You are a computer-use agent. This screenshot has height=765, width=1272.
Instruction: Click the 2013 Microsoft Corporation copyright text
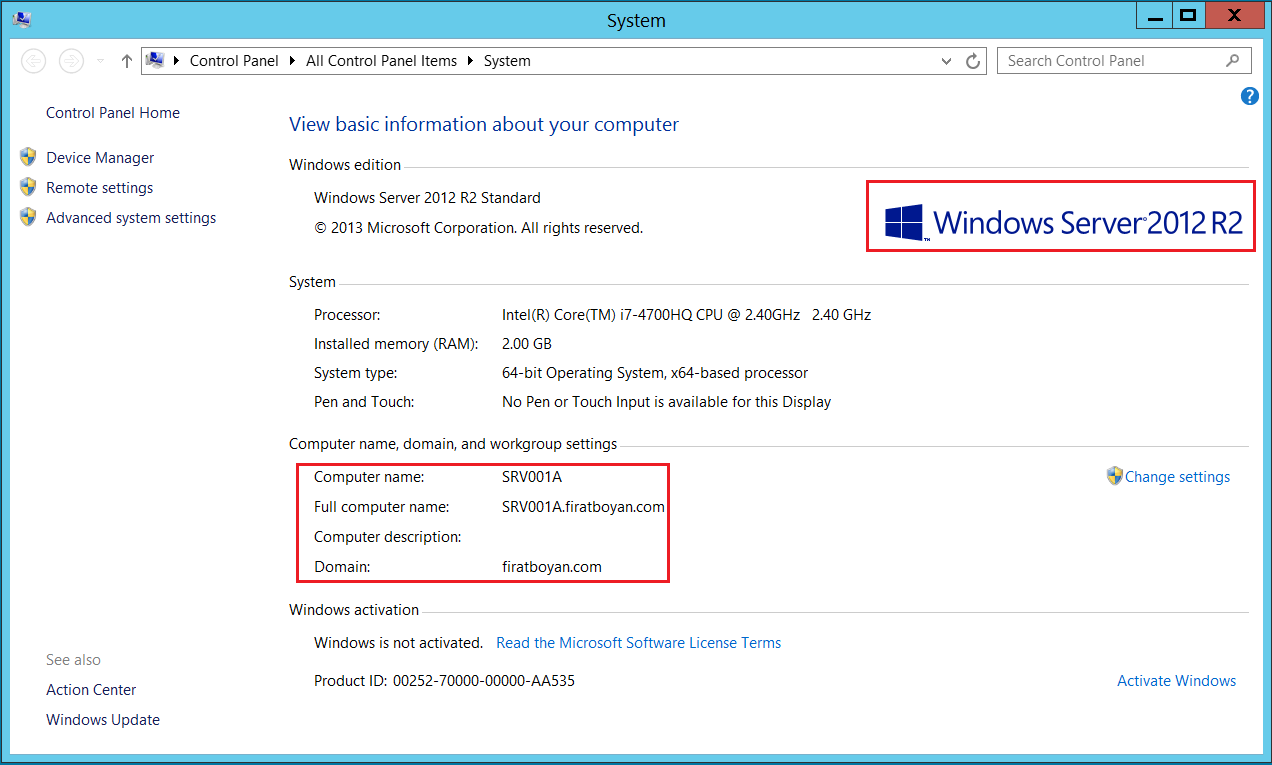coord(478,228)
